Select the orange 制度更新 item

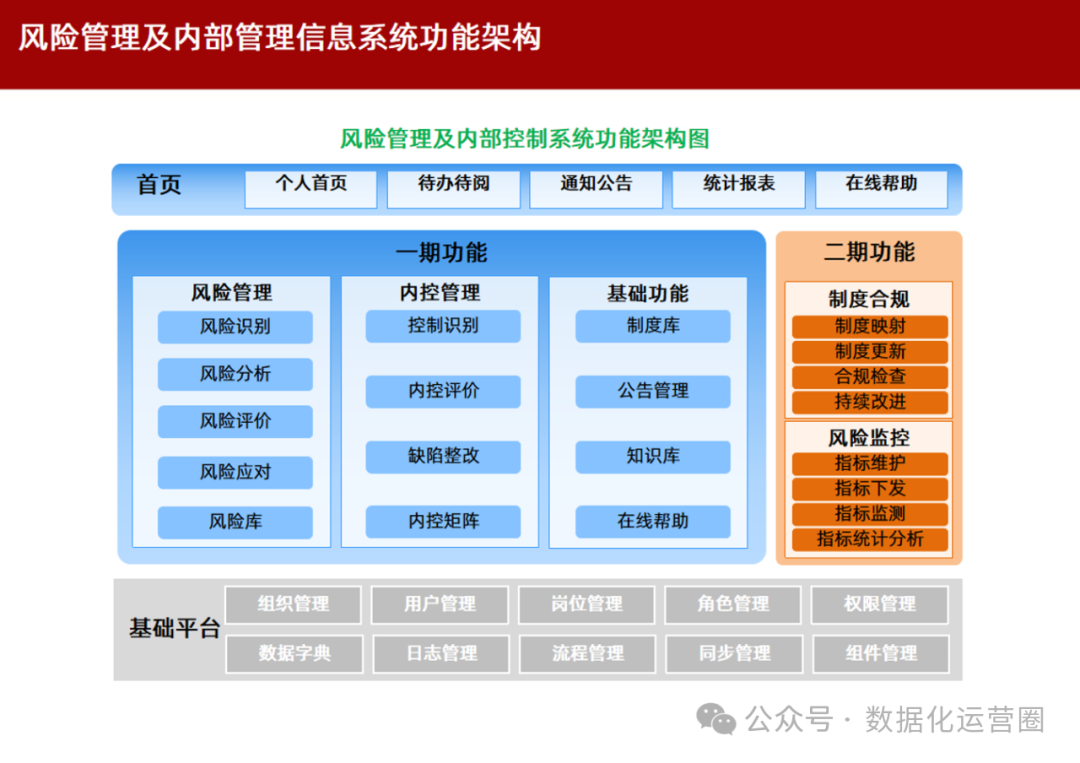[870, 352]
